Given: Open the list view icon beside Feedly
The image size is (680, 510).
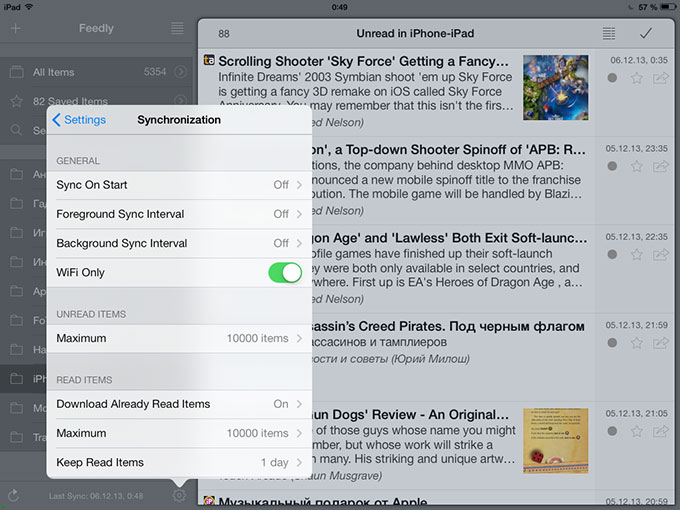Looking at the screenshot, I should [177, 28].
